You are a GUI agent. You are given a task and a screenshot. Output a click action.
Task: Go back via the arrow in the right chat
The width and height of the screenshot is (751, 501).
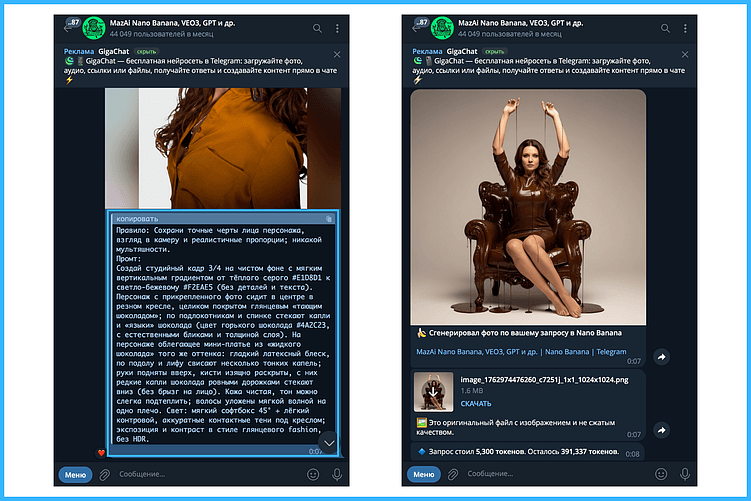point(415,29)
